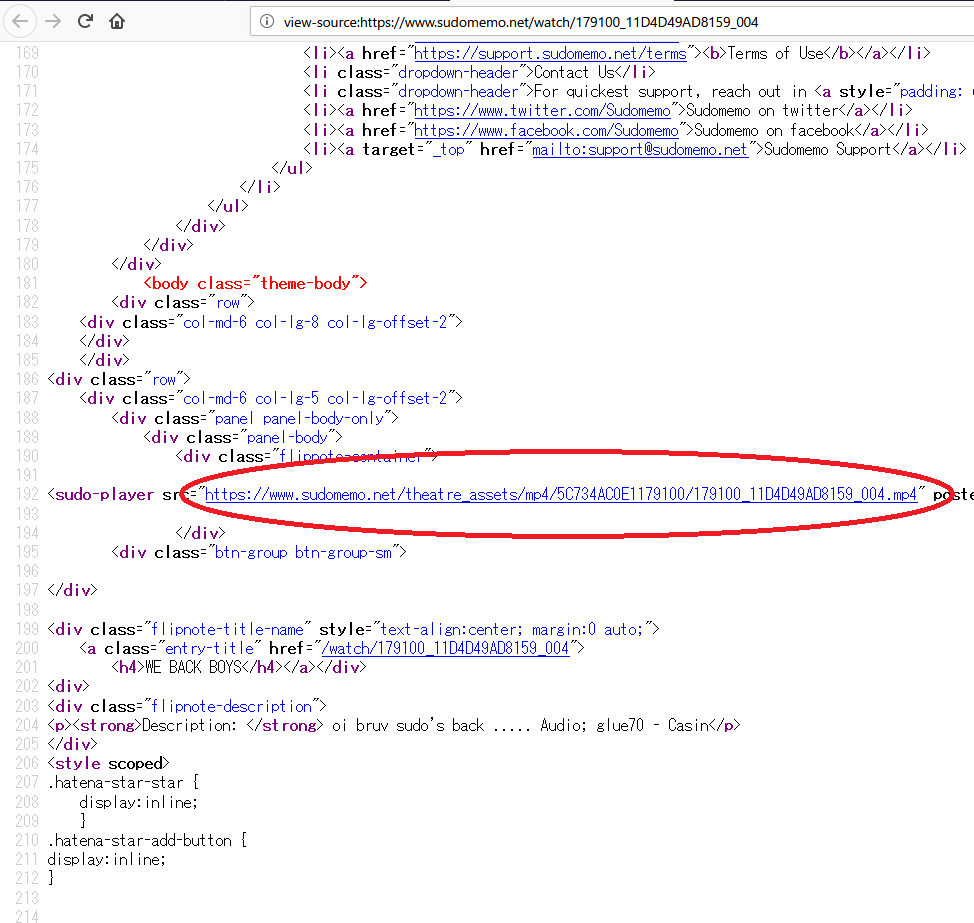Click the "glue70 - Casin" audio credit text
Viewport: 974px width, 923px height.
(x=652, y=725)
